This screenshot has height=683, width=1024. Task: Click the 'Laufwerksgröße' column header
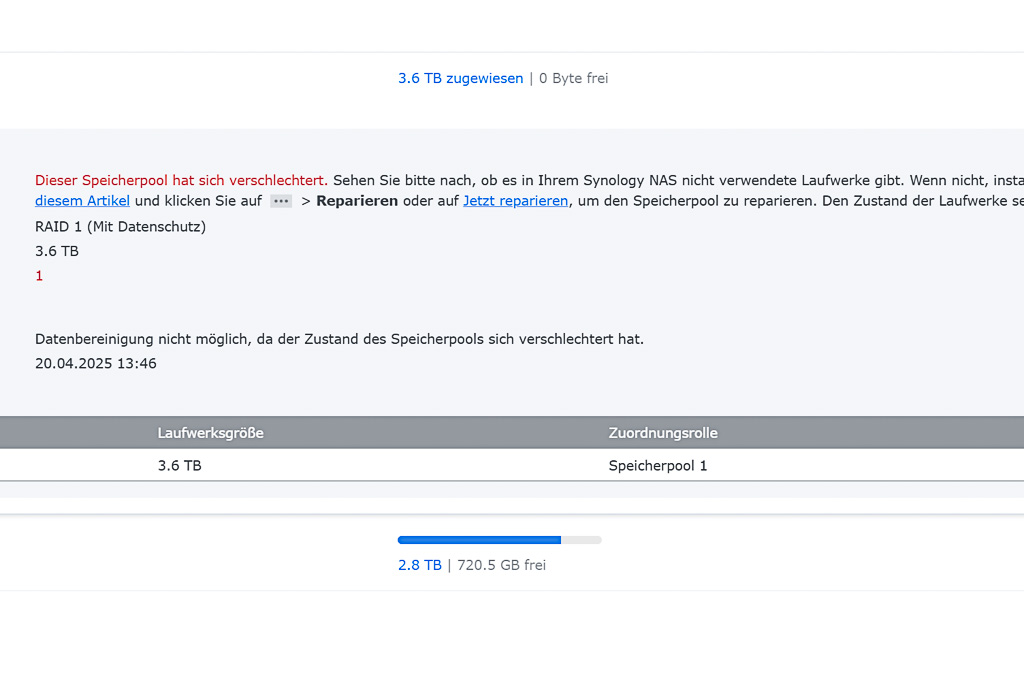pyautogui.click(x=210, y=433)
